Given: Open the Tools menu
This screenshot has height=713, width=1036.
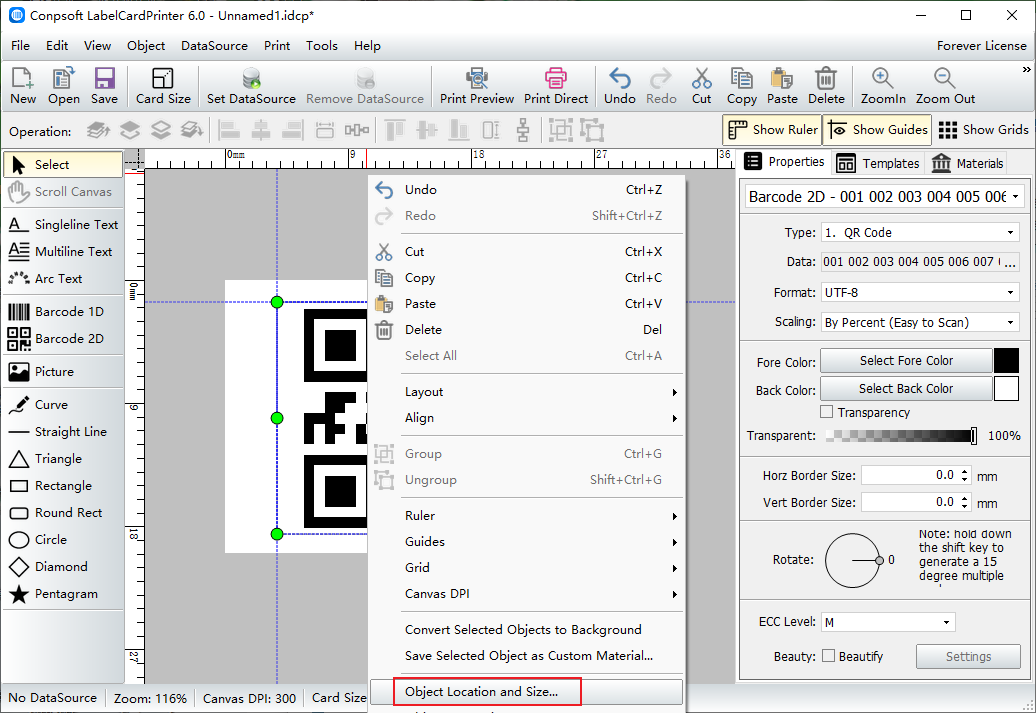Looking at the screenshot, I should point(321,46).
